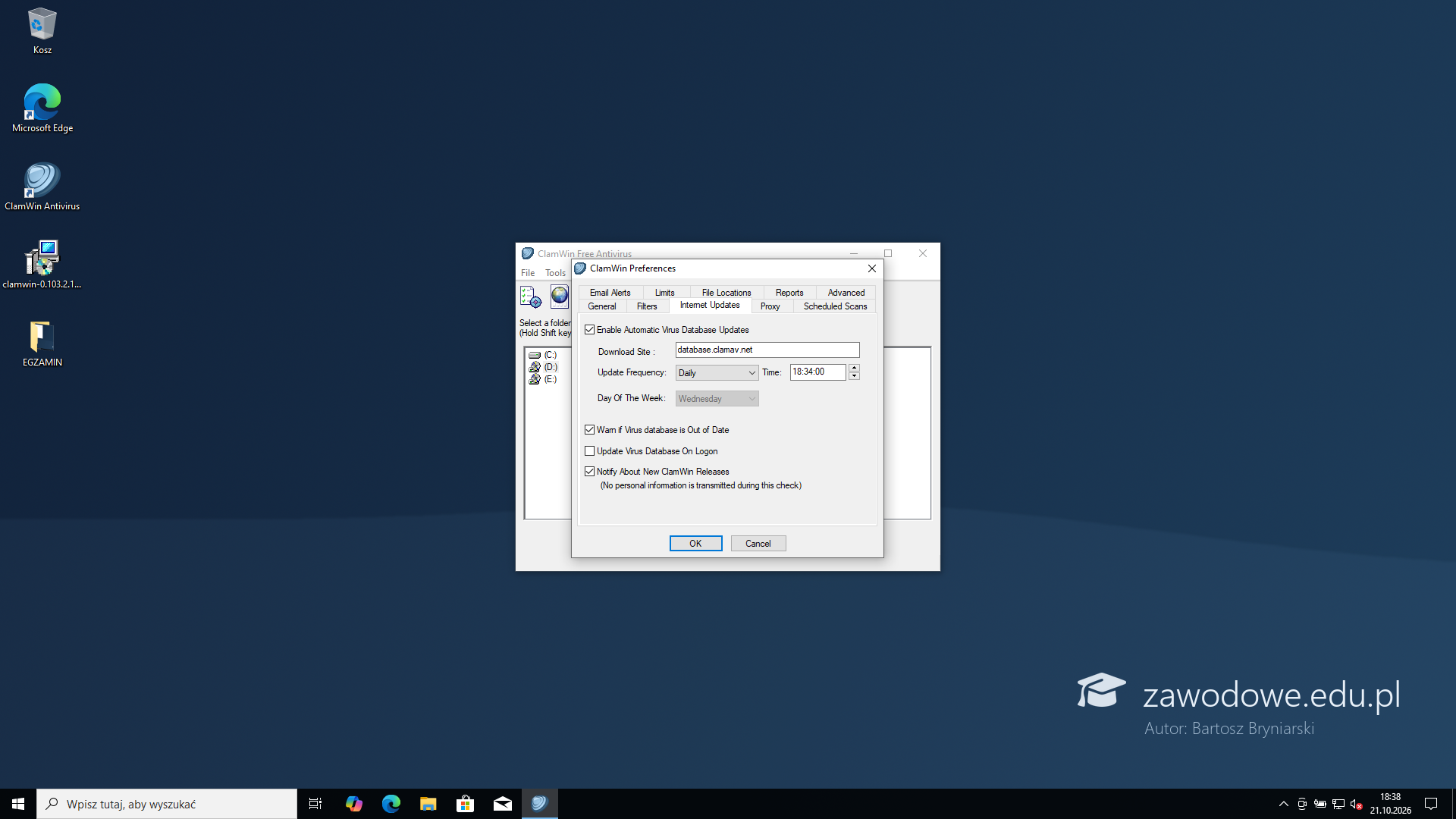The height and width of the screenshot is (819, 1456).
Task: Select the clamwin-0.103.2.1 installer icon
Action: click(x=42, y=265)
